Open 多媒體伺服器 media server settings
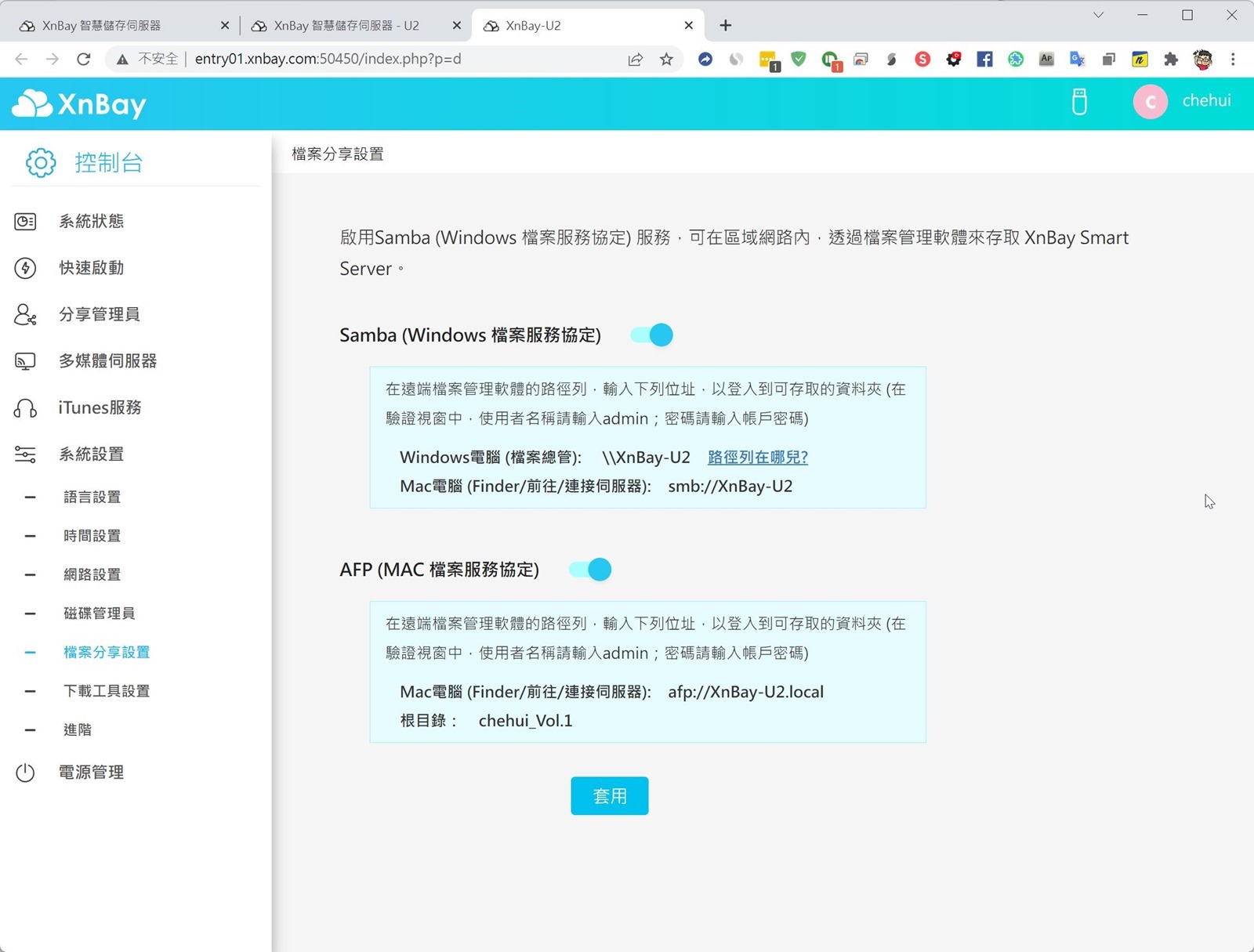 pos(107,361)
